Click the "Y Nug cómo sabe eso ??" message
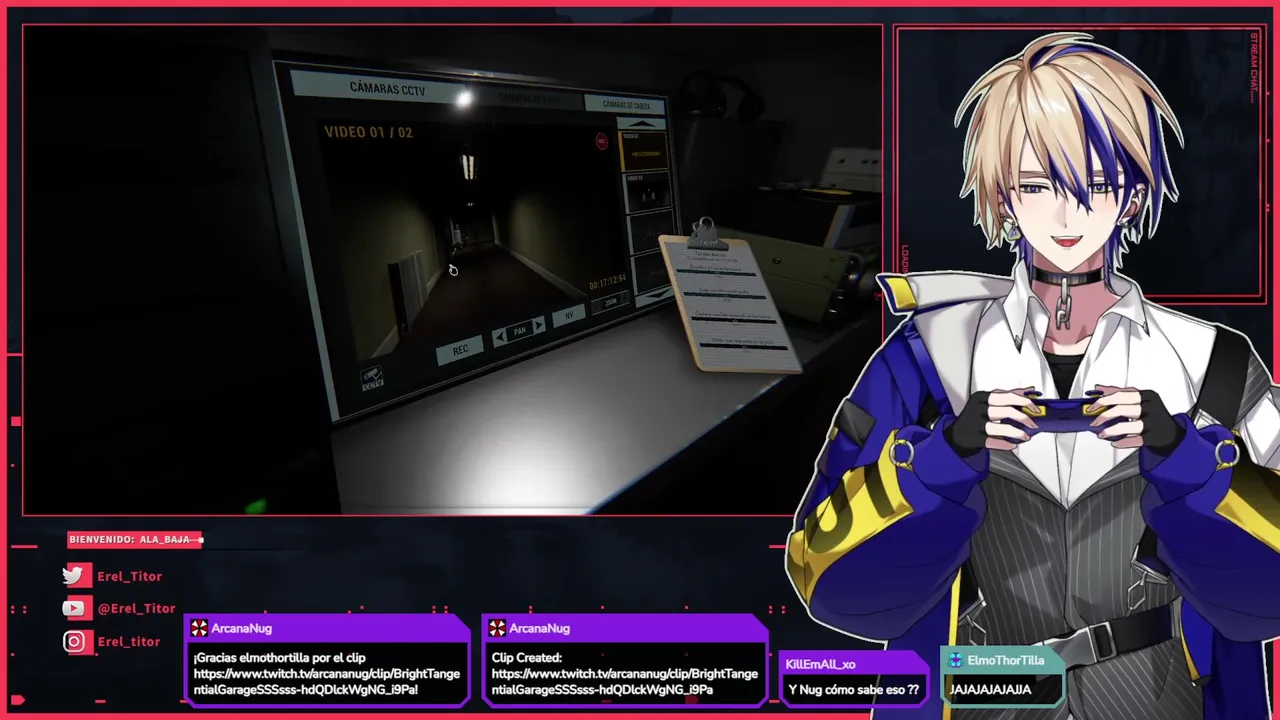Viewport: 1280px width, 720px height. coord(854,690)
